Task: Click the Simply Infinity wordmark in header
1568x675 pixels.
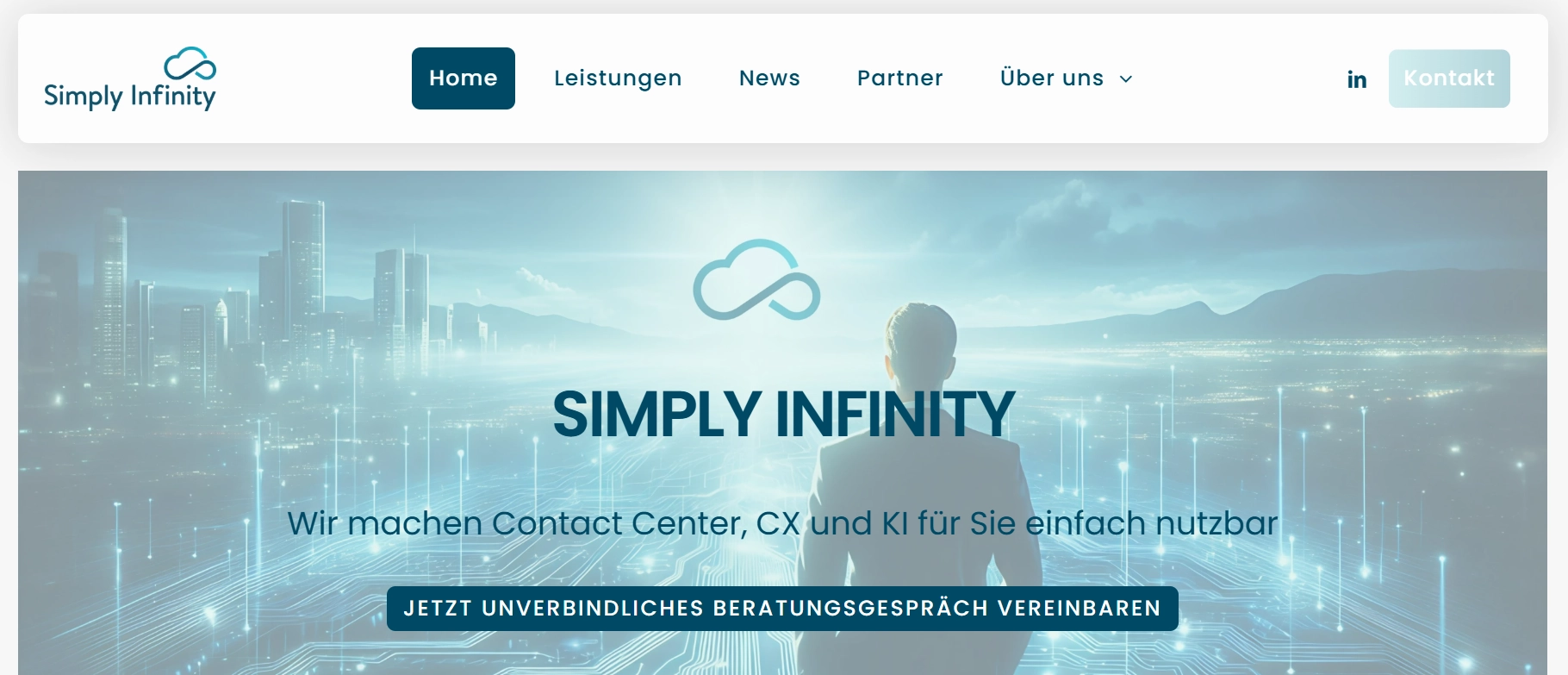Action: (x=129, y=97)
